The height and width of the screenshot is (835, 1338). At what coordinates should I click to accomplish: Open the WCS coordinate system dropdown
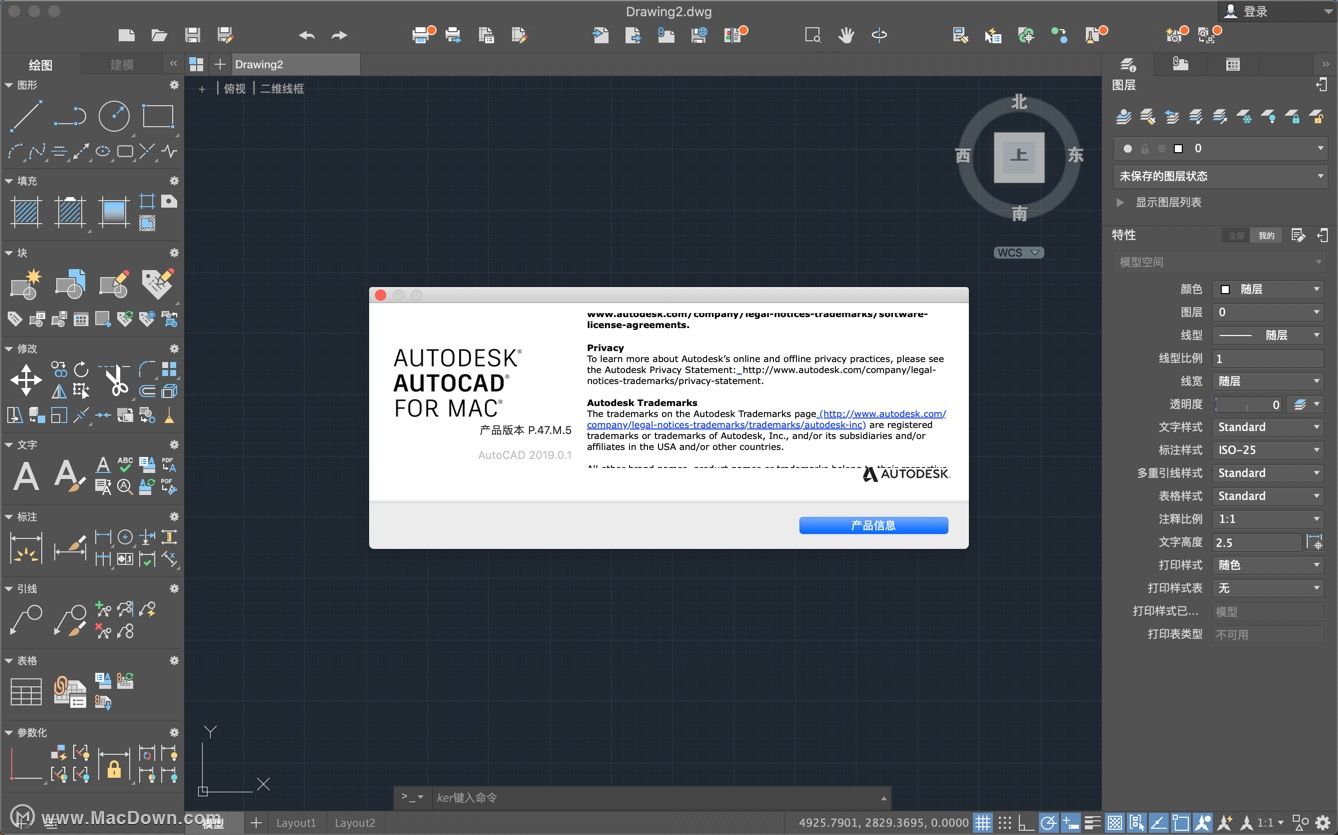click(x=1018, y=253)
